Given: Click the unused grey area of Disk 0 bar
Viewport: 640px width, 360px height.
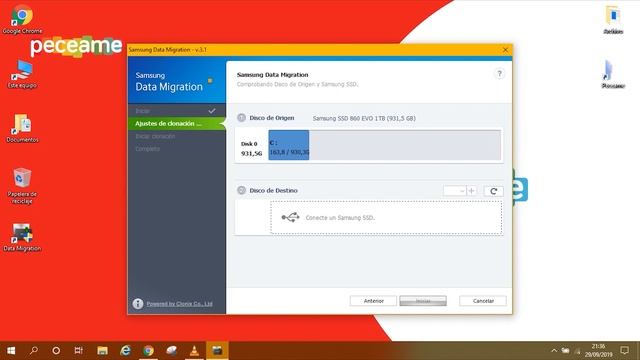Looking at the screenshot, I should (405, 145).
